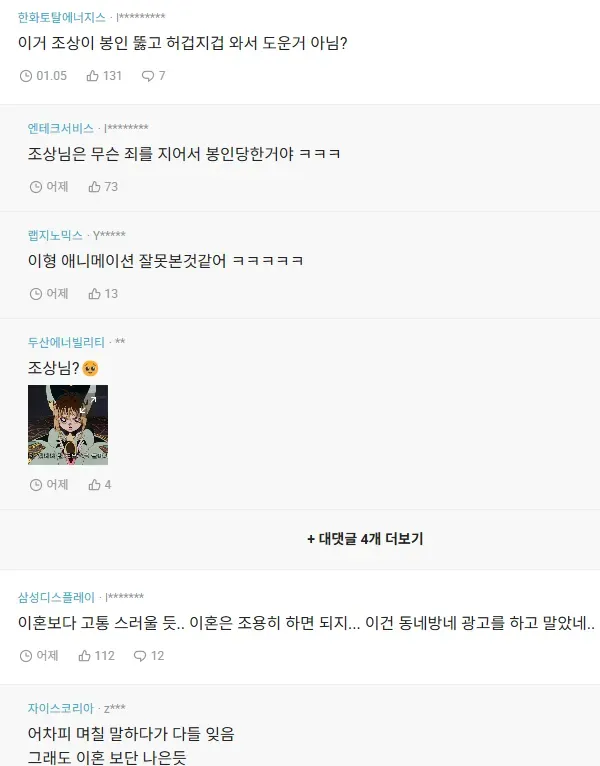Like the 삼성디스플레이 comment with 112 likes

coord(96,656)
